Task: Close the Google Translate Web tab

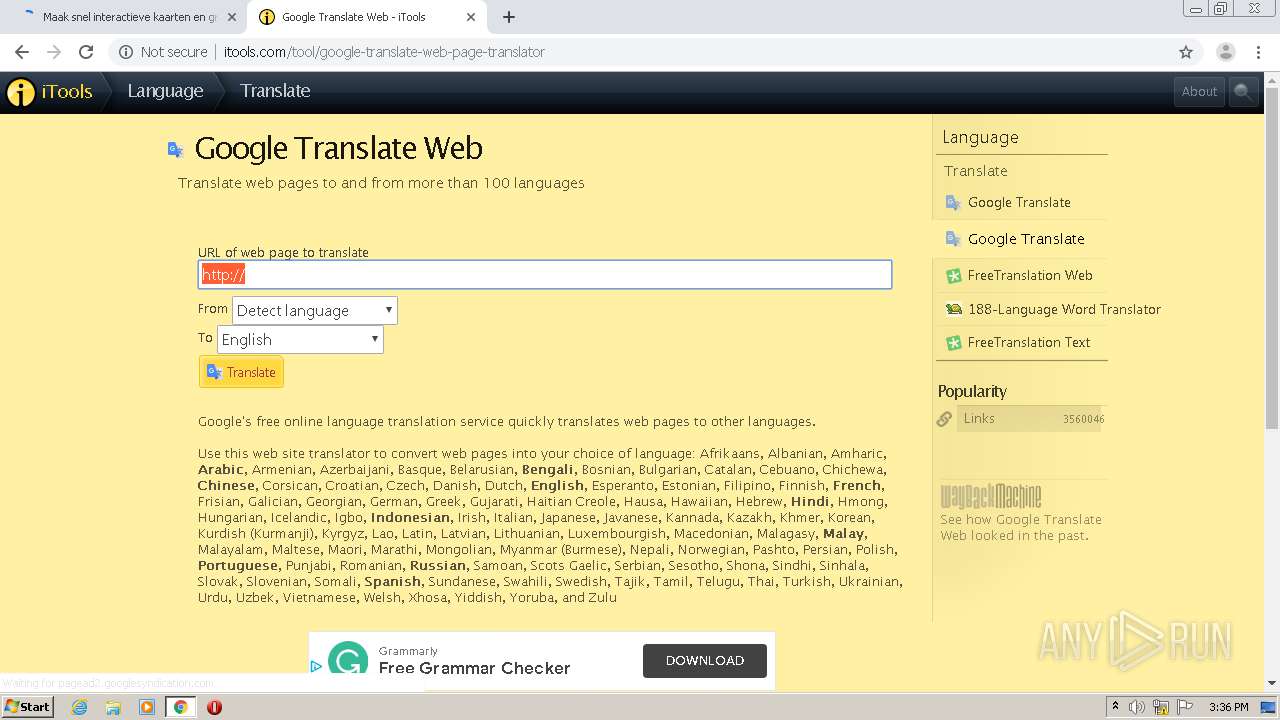Action: (x=471, y=17)
